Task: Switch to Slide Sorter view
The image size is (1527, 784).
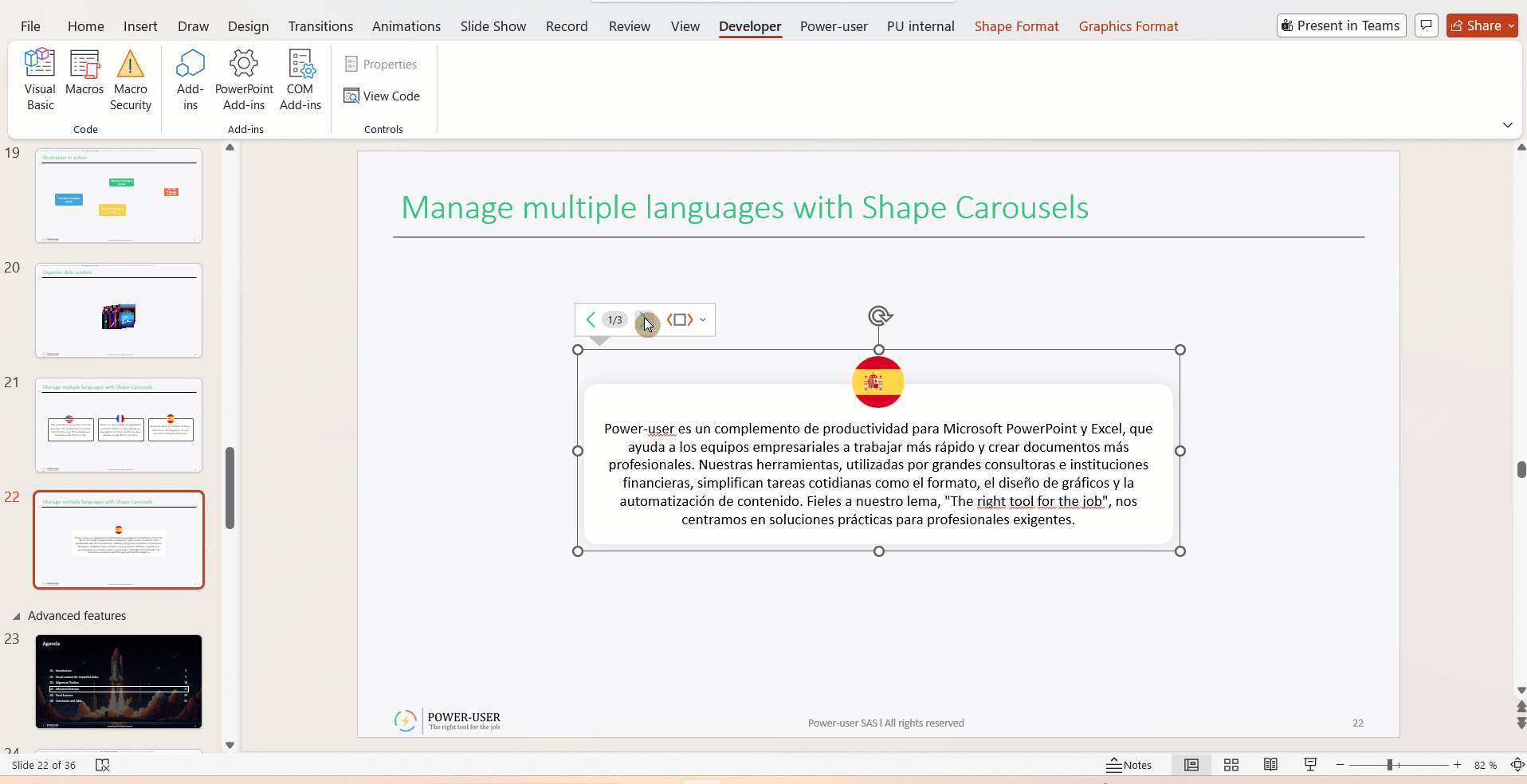Action: (1231, 765)
